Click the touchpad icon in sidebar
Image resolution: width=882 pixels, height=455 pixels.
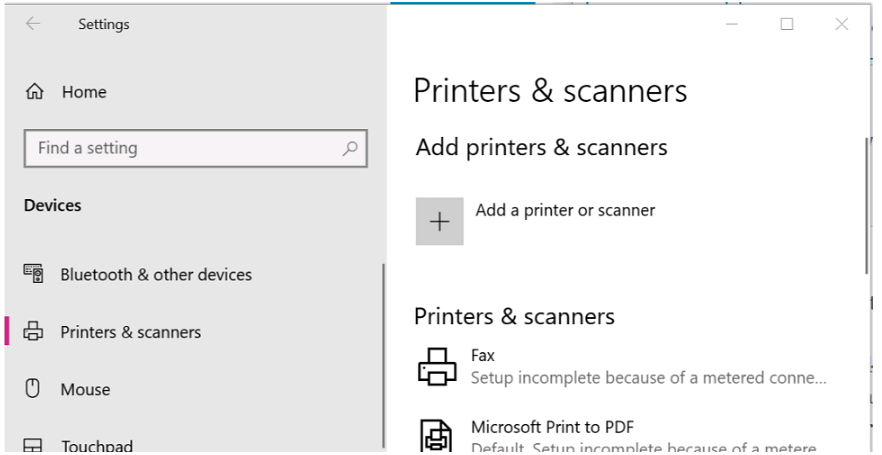[33, 446]
